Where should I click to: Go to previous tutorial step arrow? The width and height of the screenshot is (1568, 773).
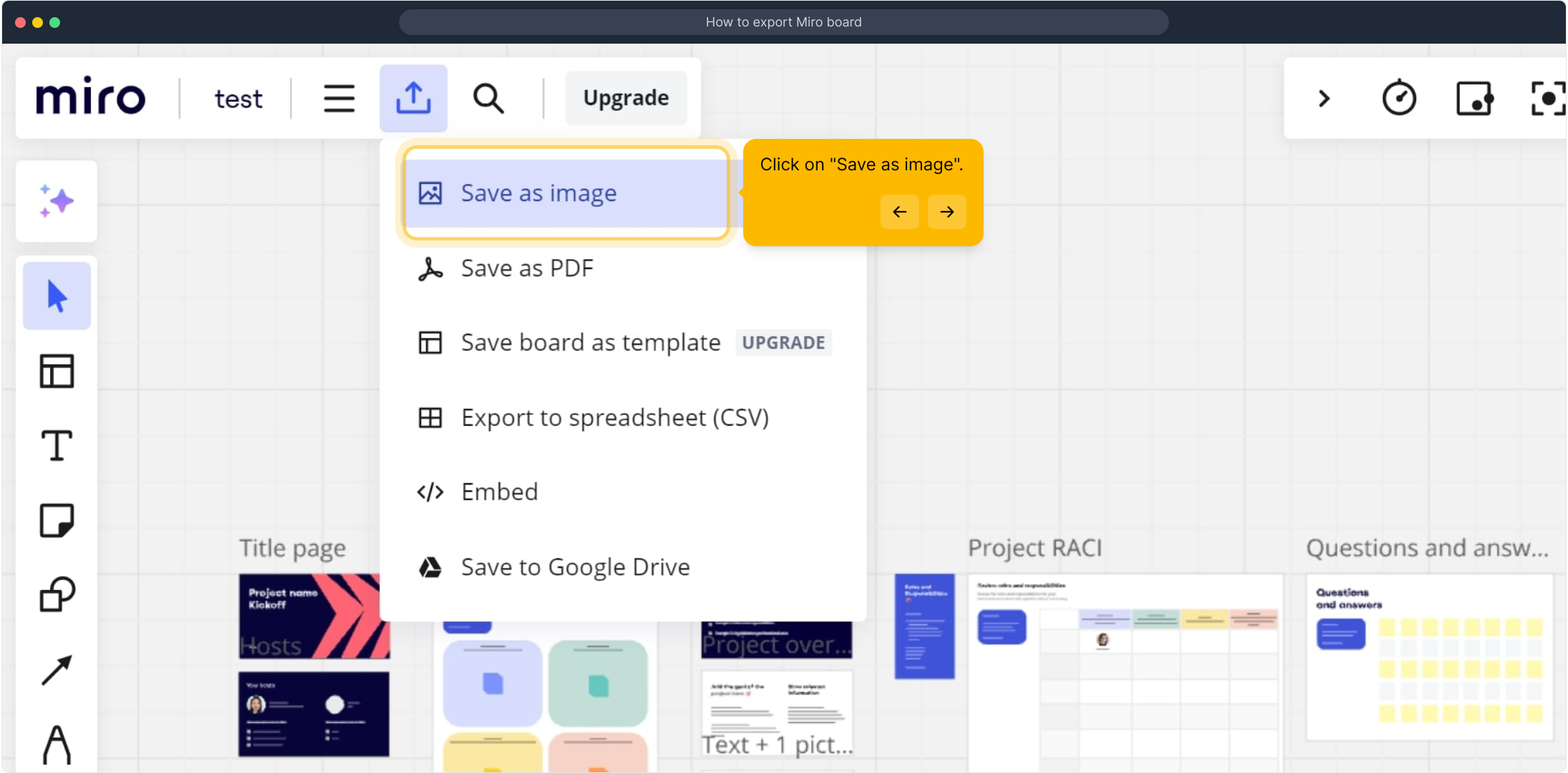point(899,212)
